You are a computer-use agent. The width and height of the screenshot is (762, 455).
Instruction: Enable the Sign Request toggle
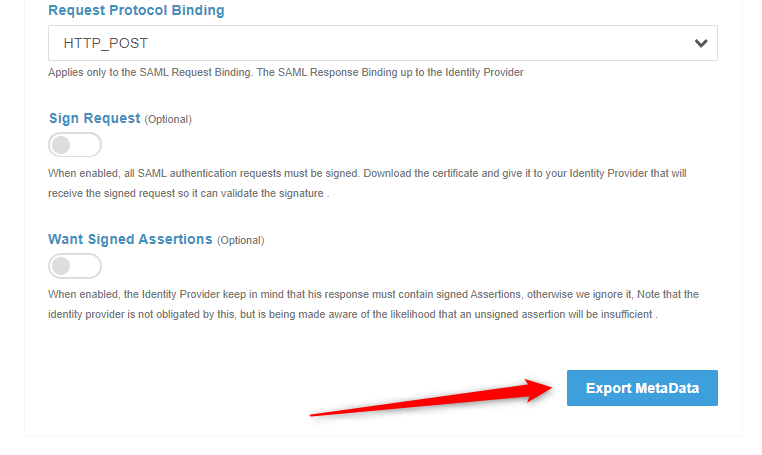pos(75,145)
